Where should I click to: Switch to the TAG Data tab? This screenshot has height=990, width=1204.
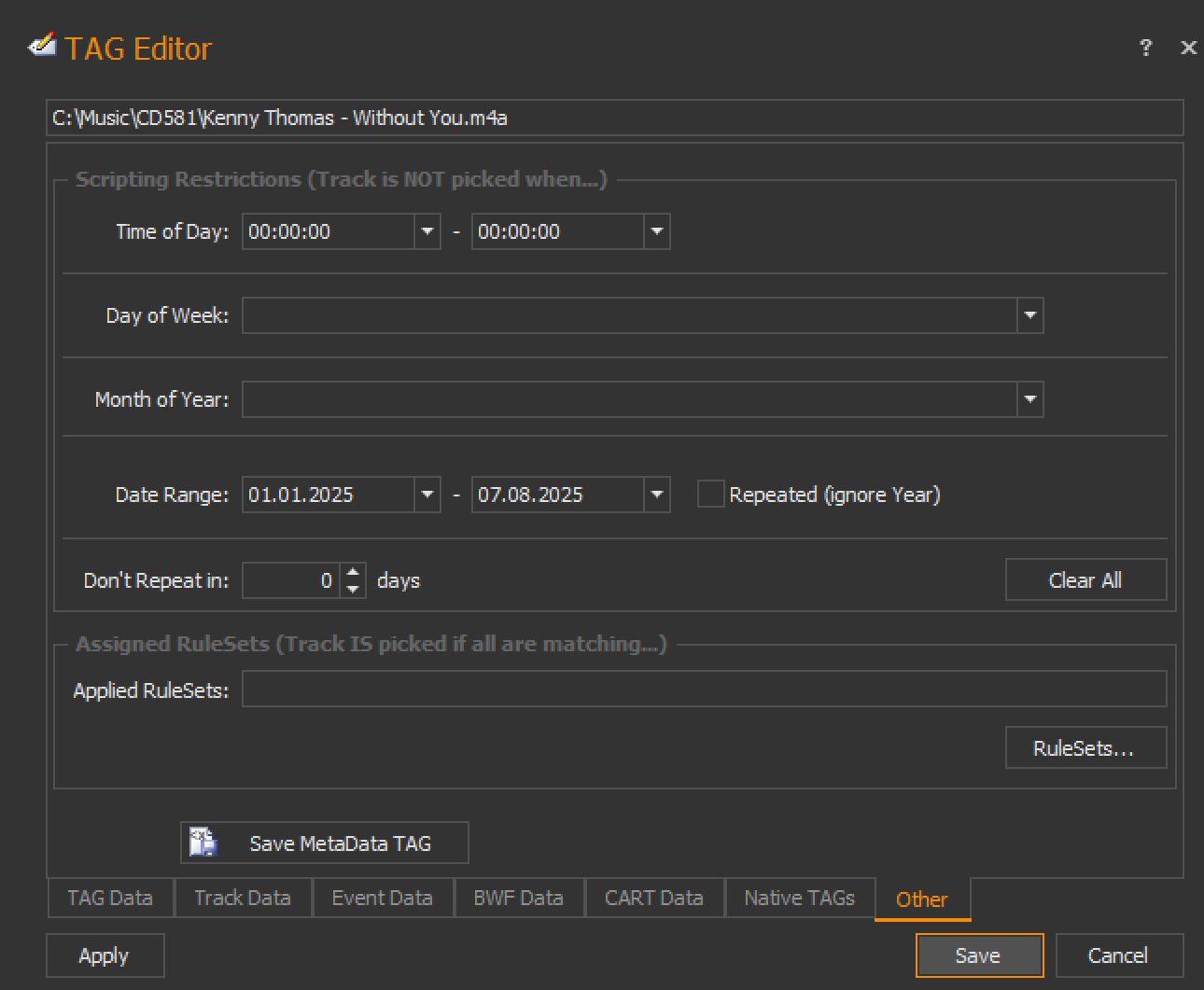[110, 899]
